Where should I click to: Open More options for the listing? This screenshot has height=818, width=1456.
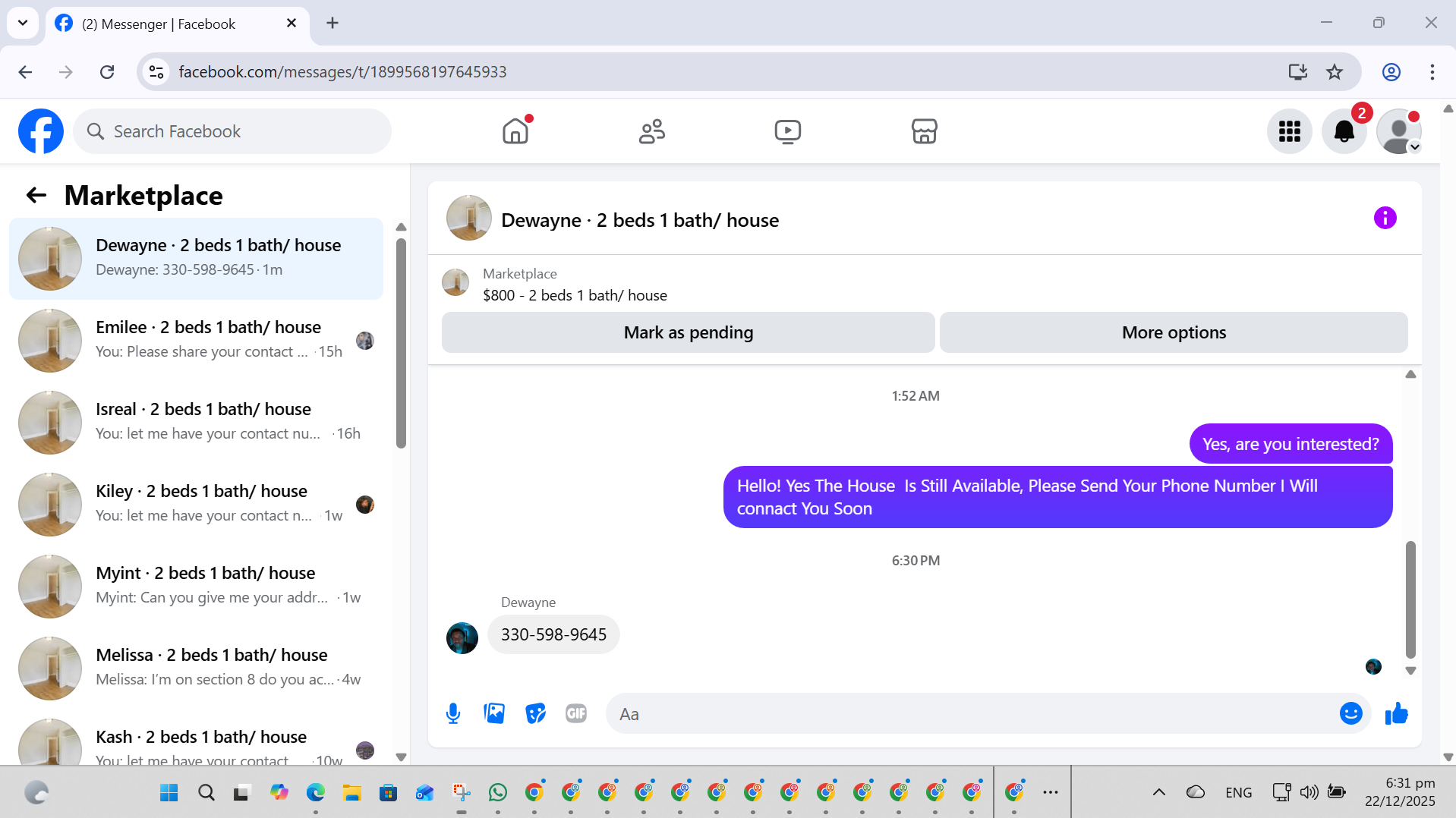1174,332
